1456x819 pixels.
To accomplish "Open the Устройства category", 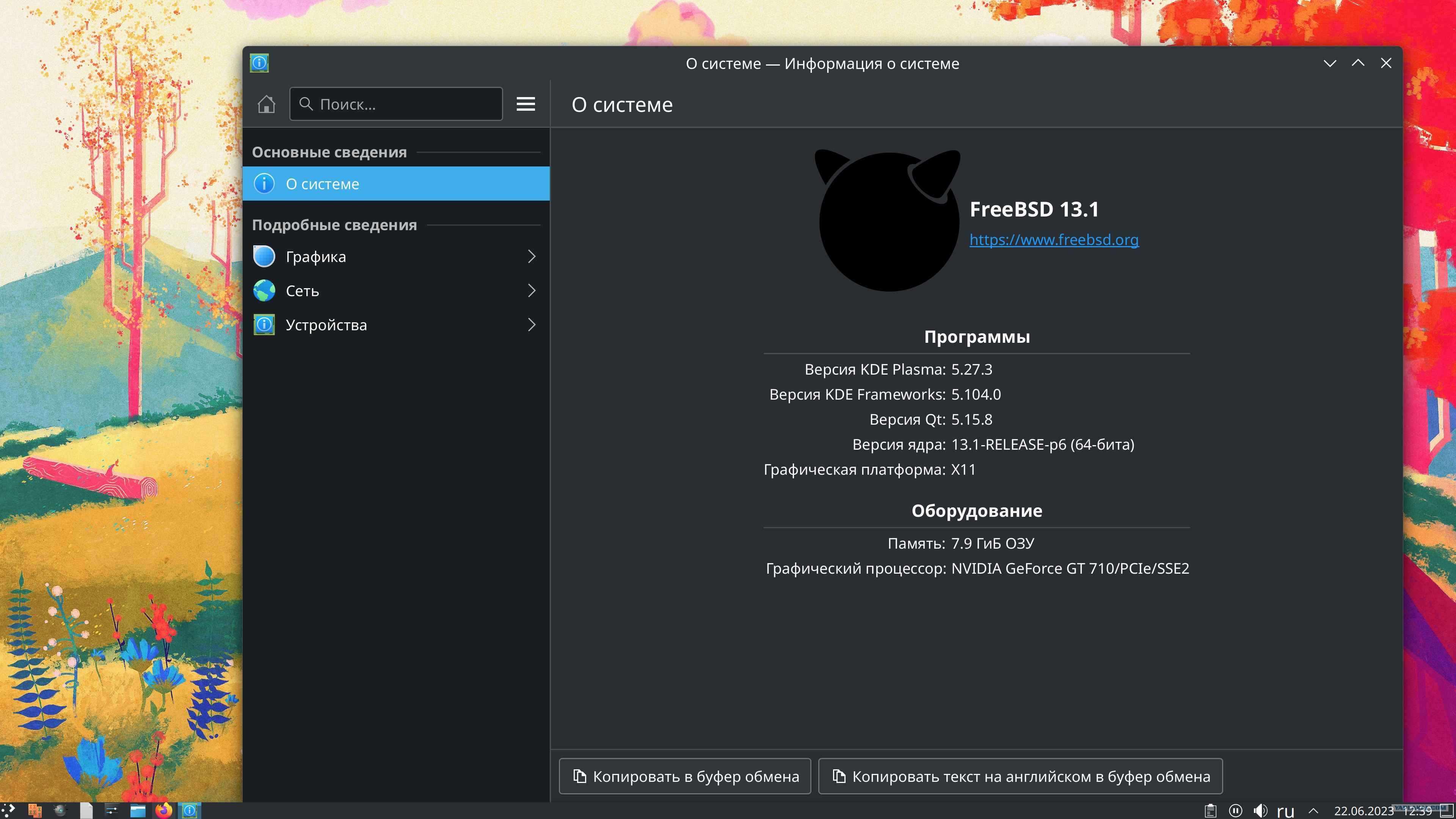I will coord(395,325).
